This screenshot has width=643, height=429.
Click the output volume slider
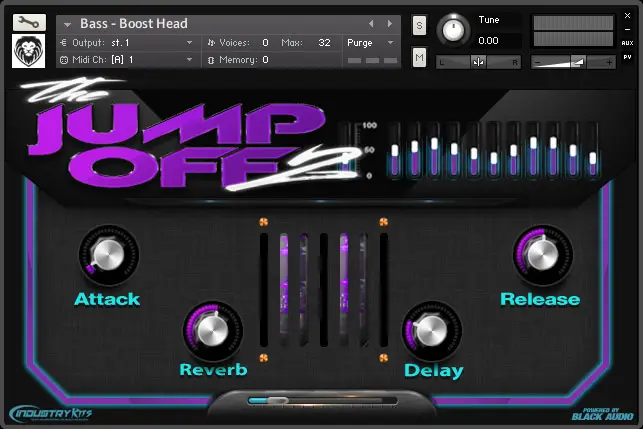[x=573, y=62]
